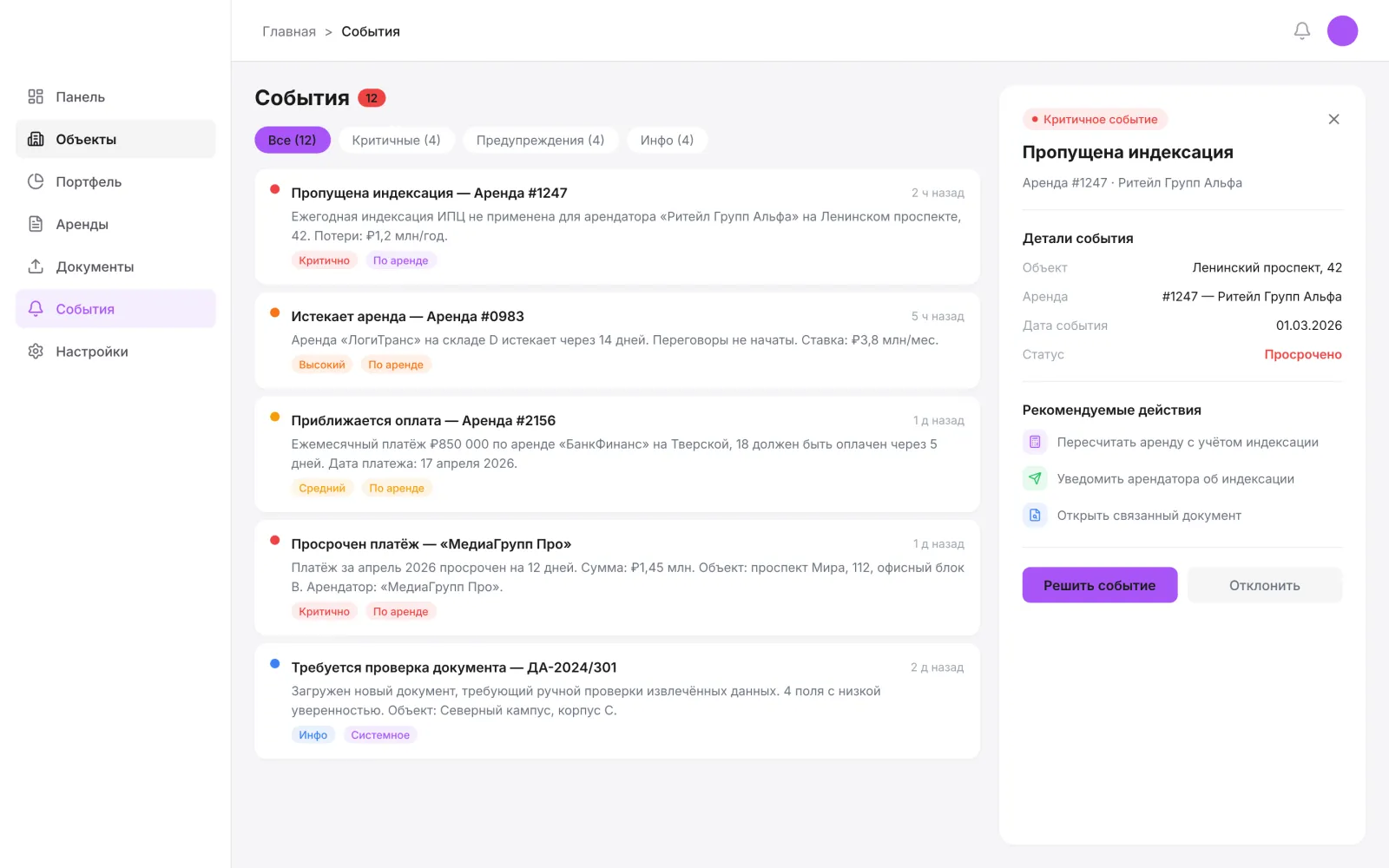Click the Портфель pie chart icon
Image resolution: width=1389 pixels, height=868 pixels.
(x=36, y=181)
